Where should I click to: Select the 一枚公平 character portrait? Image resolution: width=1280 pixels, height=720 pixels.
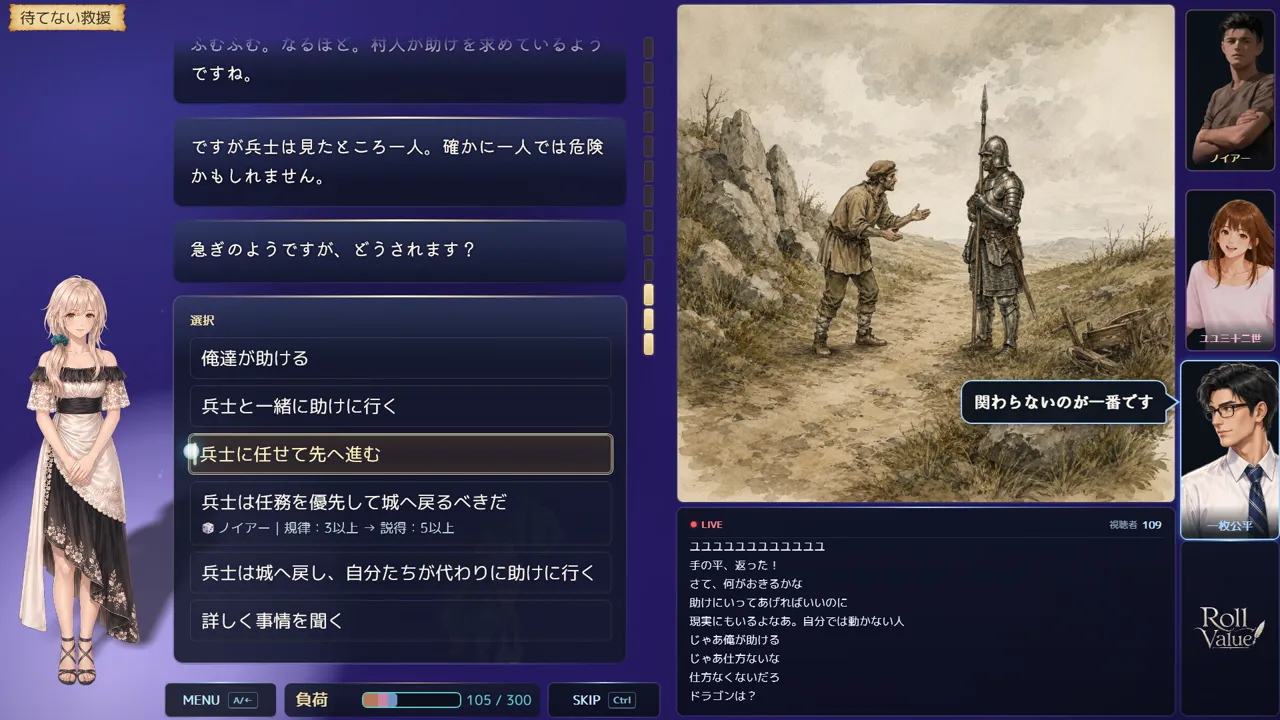[1230, 450]
